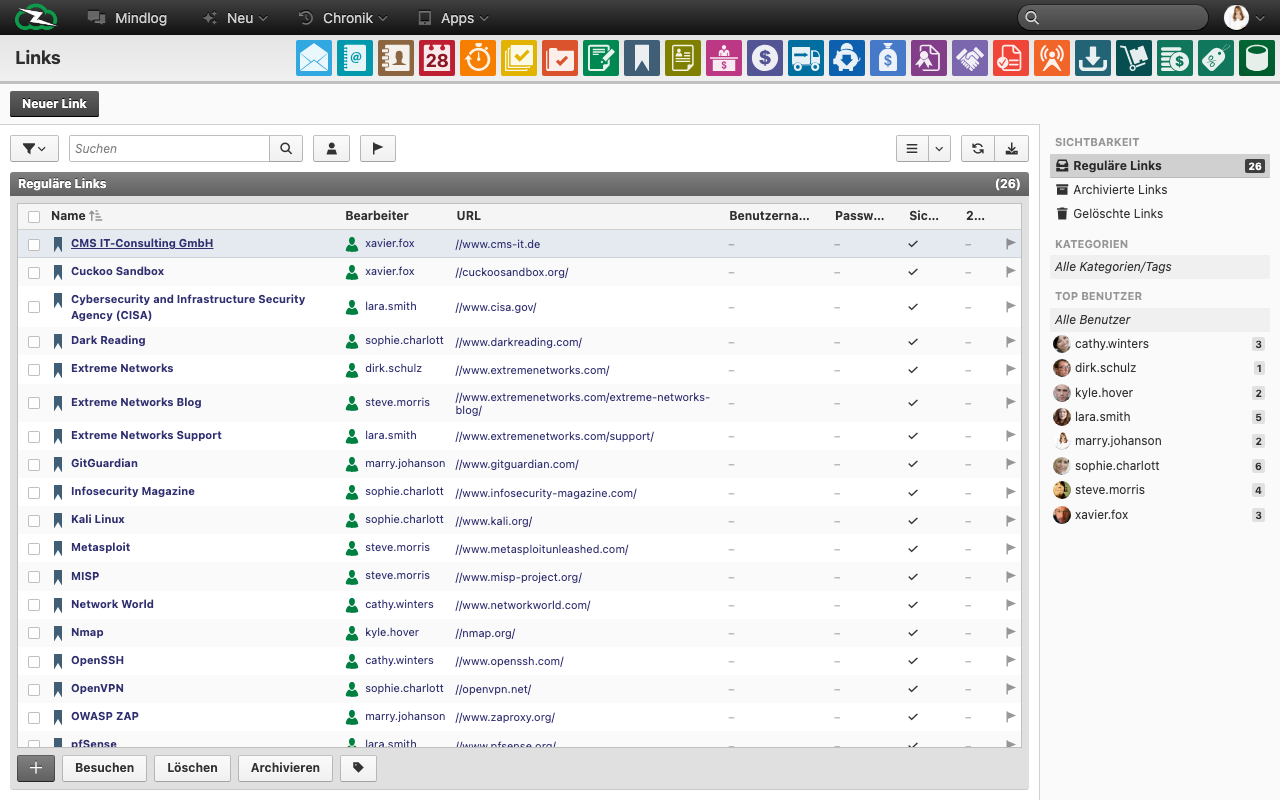Viewport: 1280px width, 800px height.
Task: Show Gelöschte Links
Action: click(1159, 214)
